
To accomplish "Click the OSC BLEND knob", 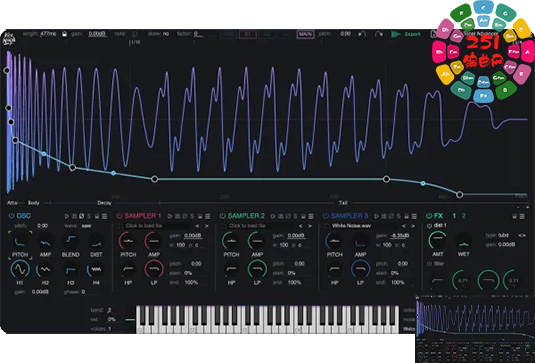I will coord(71,241).
